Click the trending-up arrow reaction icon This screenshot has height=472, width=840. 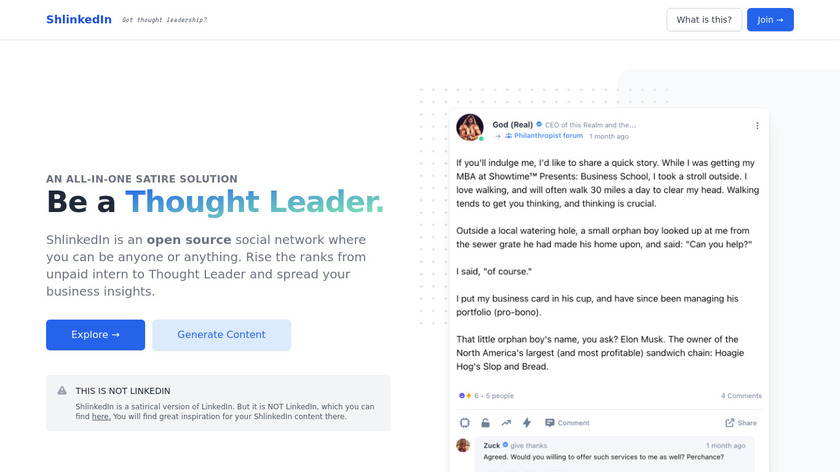[506, 423]
